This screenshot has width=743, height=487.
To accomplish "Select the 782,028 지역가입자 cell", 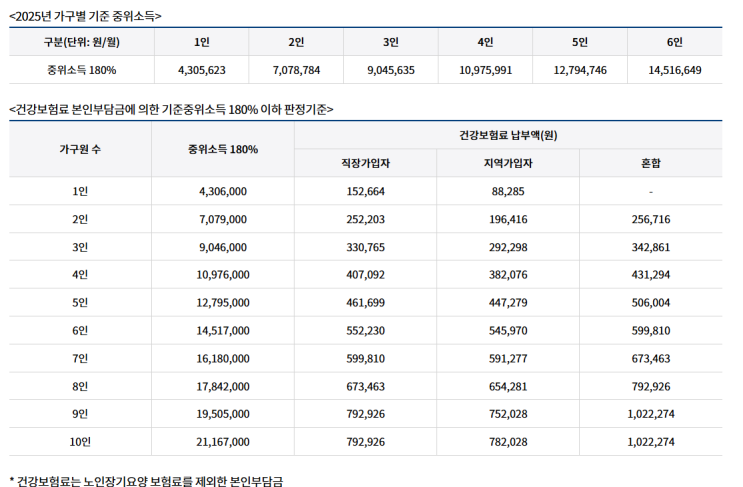I will pyautogui.click(x=507, y=441).
